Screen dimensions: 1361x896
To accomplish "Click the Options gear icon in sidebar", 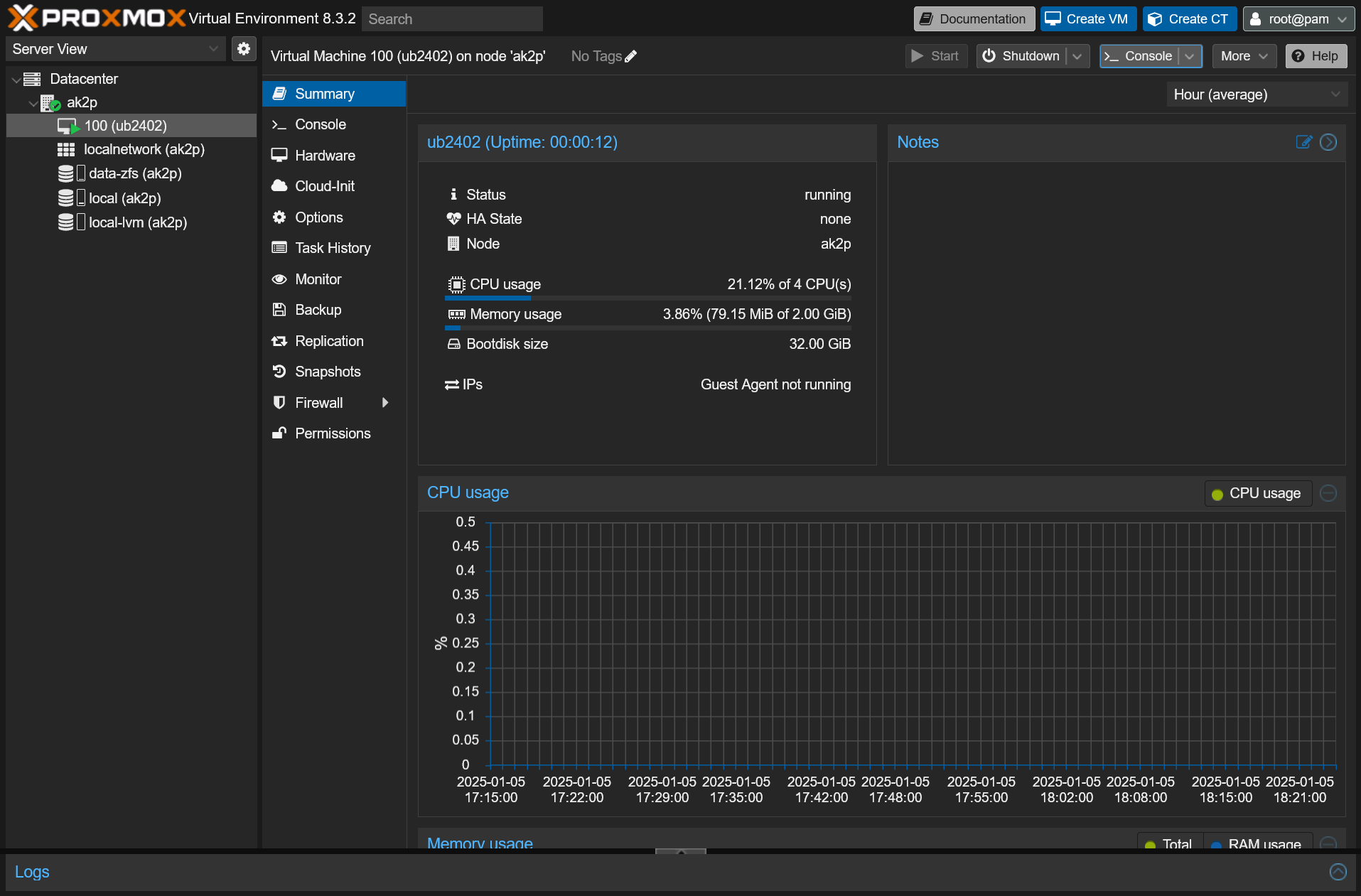I will 279,217.
